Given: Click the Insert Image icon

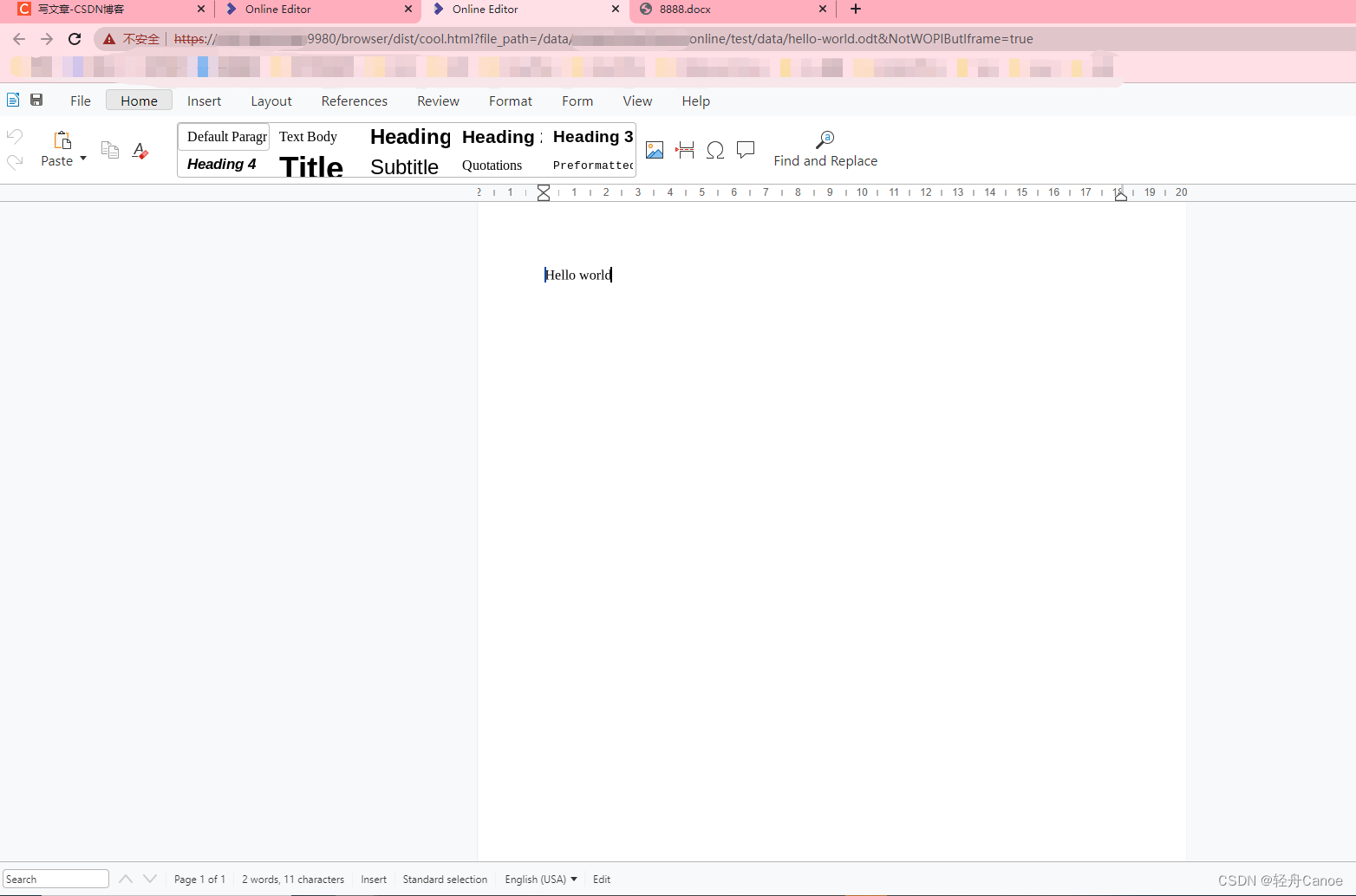Looking at the screenshot, I should [x=655, y=150].
